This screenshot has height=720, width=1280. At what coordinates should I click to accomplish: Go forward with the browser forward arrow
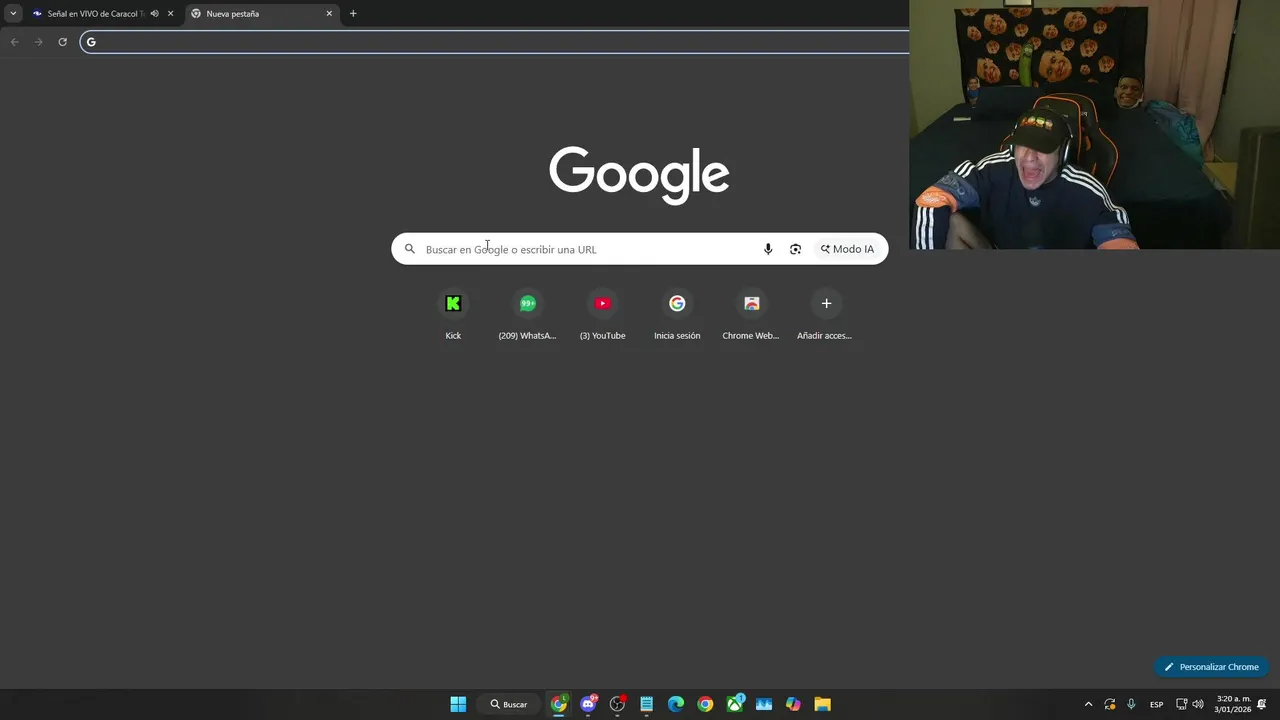(x=38, y=42)
